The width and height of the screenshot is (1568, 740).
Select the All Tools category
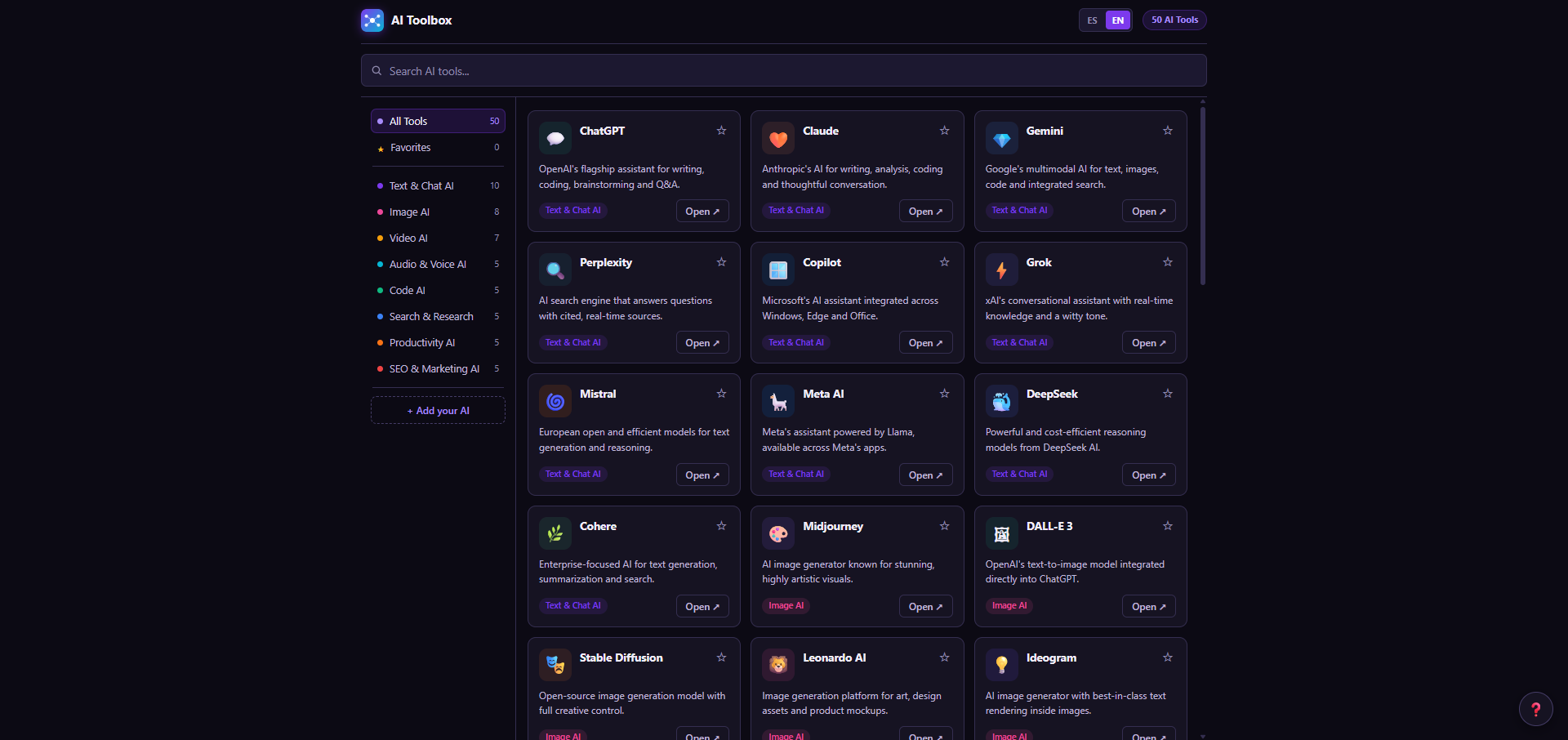438,121
